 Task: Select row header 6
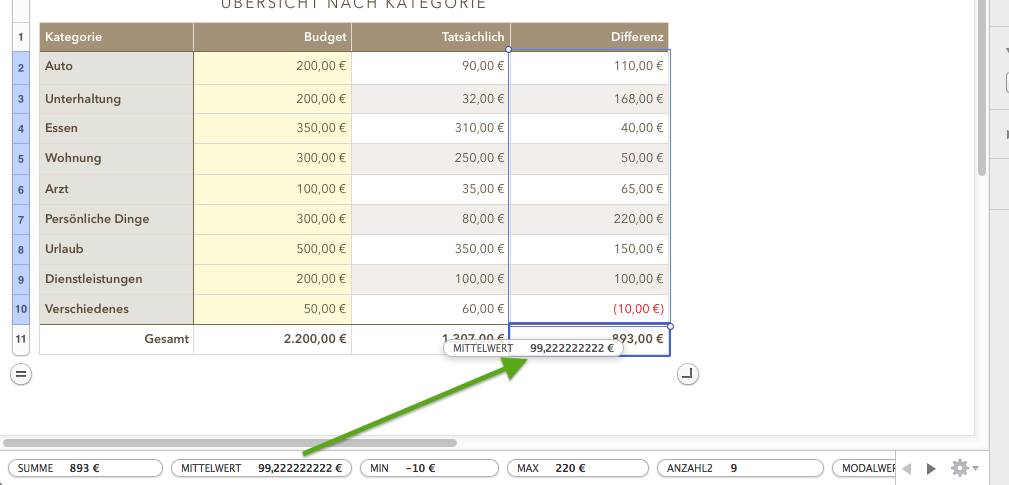point(21,190)
